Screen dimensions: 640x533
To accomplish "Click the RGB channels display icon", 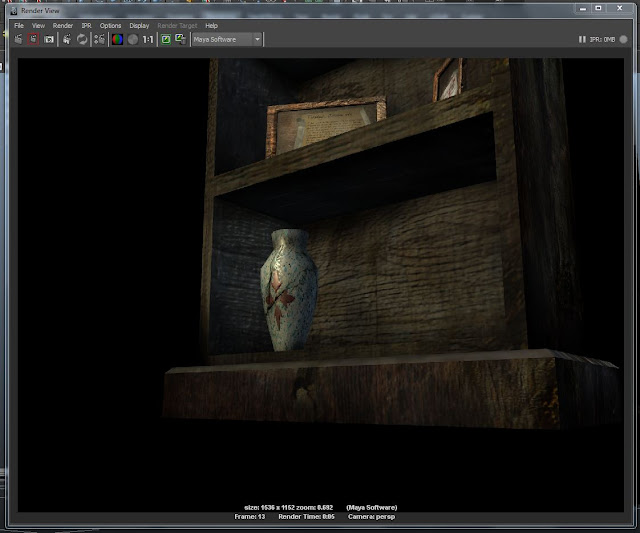I will pos(118,40).
